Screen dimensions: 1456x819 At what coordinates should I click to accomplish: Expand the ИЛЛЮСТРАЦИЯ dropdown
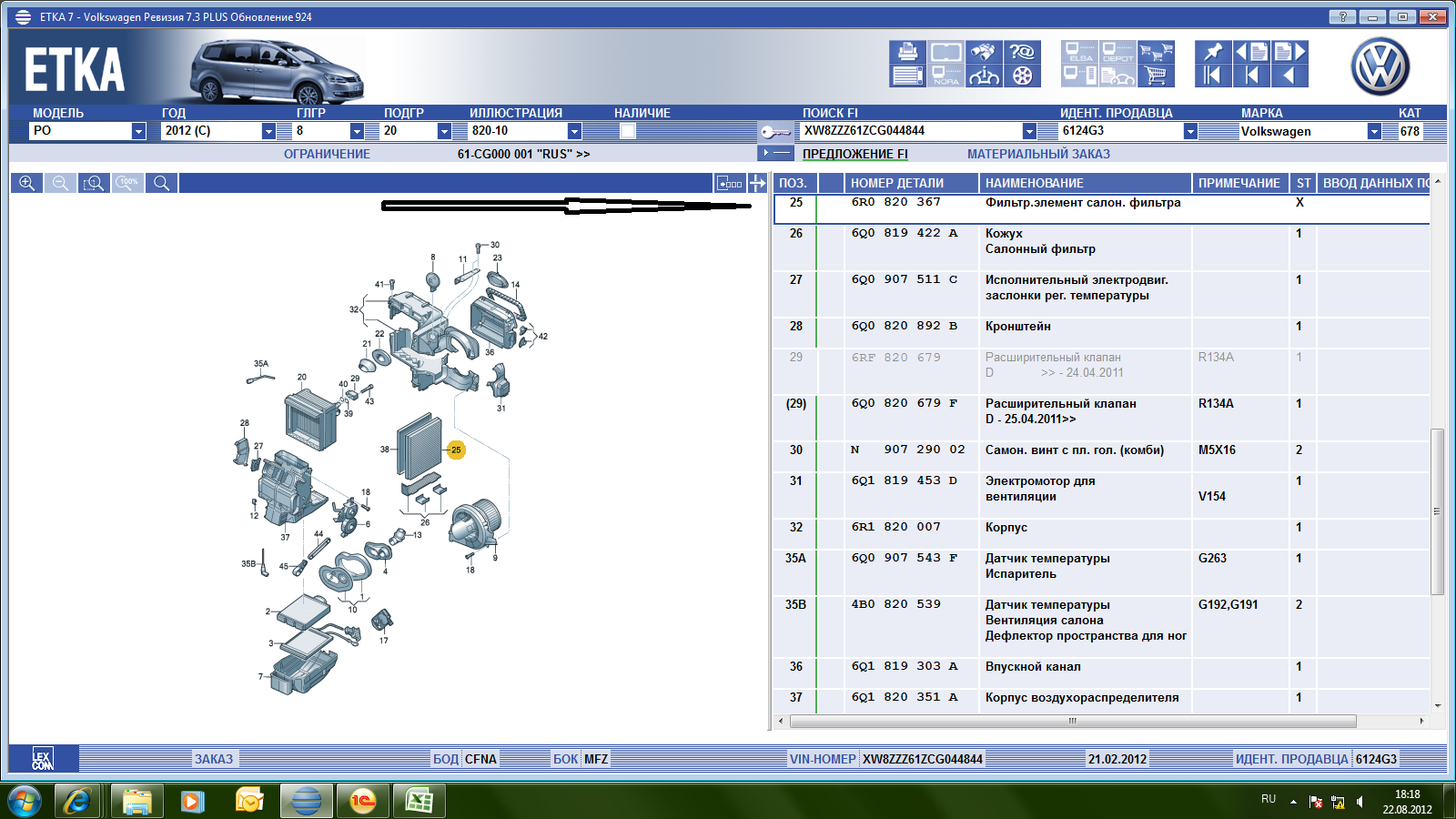point(574,131)
